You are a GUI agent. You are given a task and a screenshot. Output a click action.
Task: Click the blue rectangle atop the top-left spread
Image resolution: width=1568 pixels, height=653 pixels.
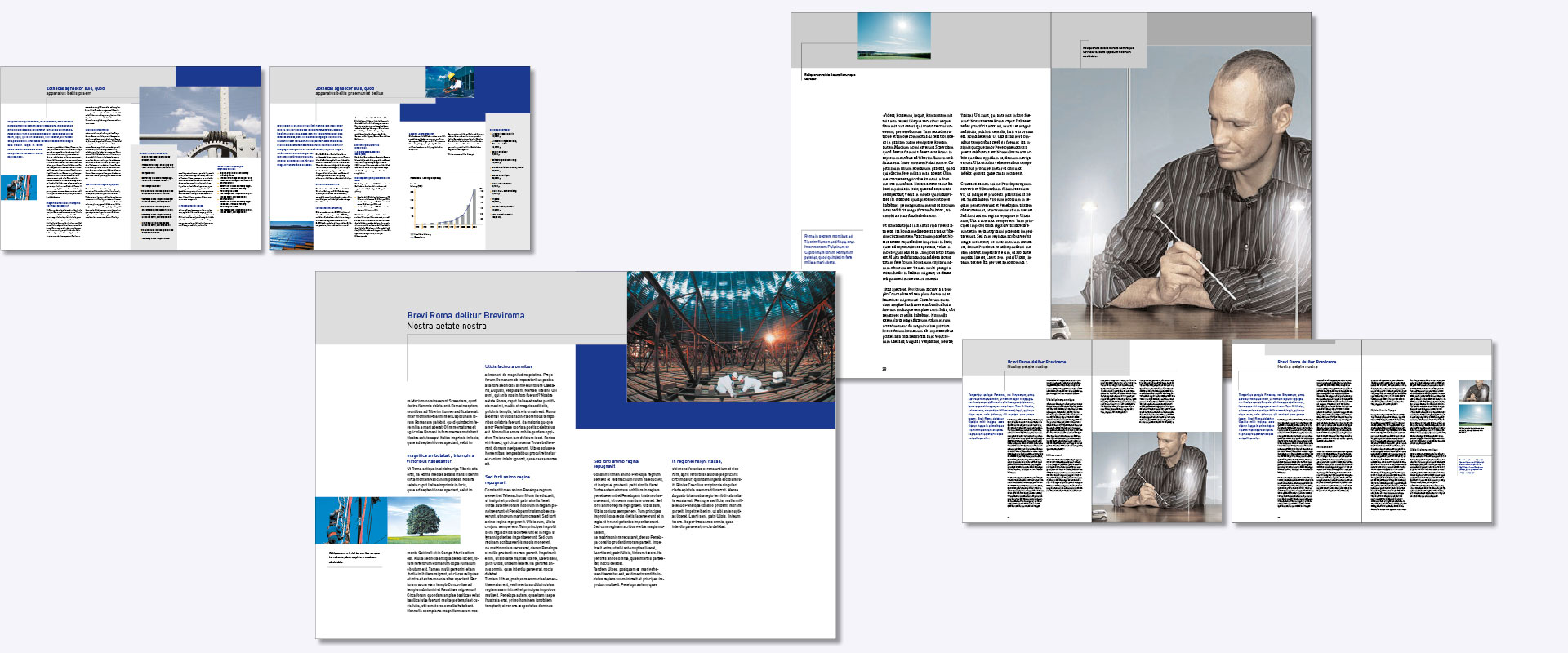click(218, 76)
